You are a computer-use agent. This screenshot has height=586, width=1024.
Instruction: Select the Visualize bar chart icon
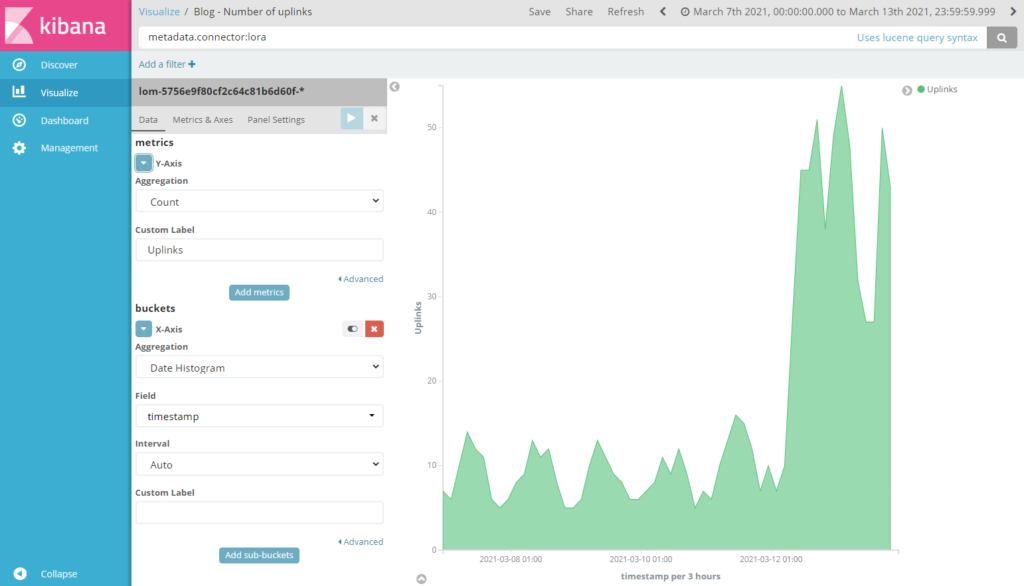pyautogui.click(x=19, y=92)
